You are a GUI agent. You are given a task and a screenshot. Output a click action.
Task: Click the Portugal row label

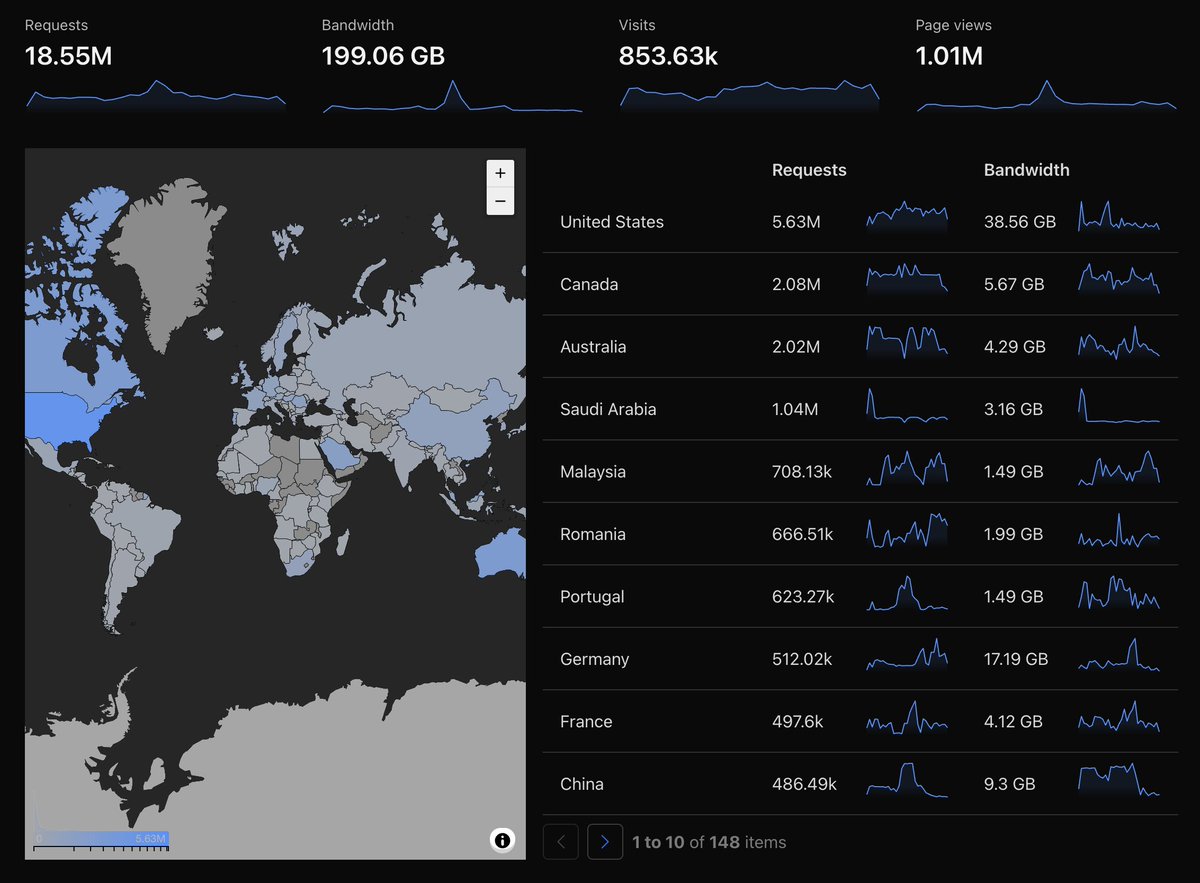592,596
